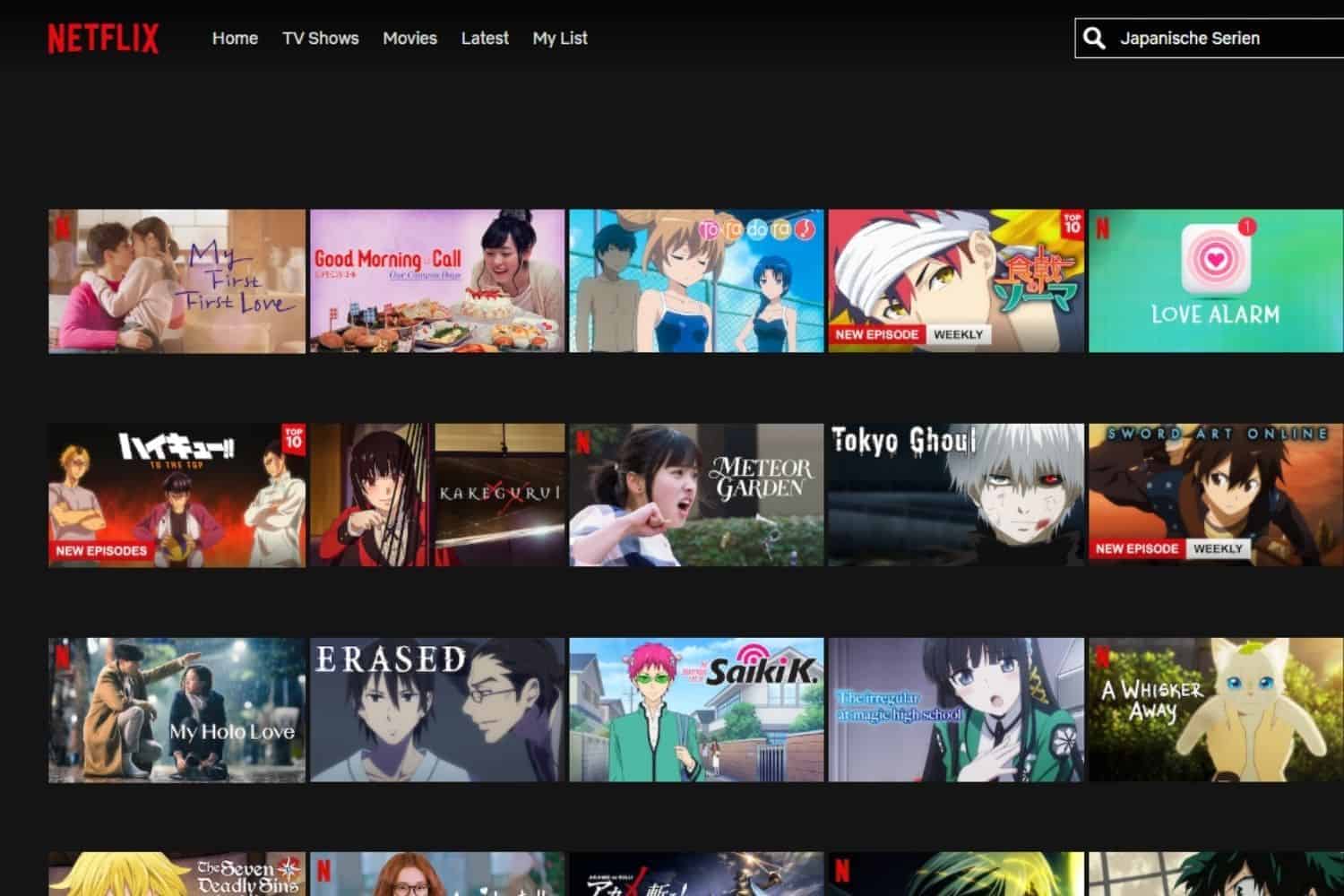Open the Good Morning Call thumbnail

click(437, 281)
